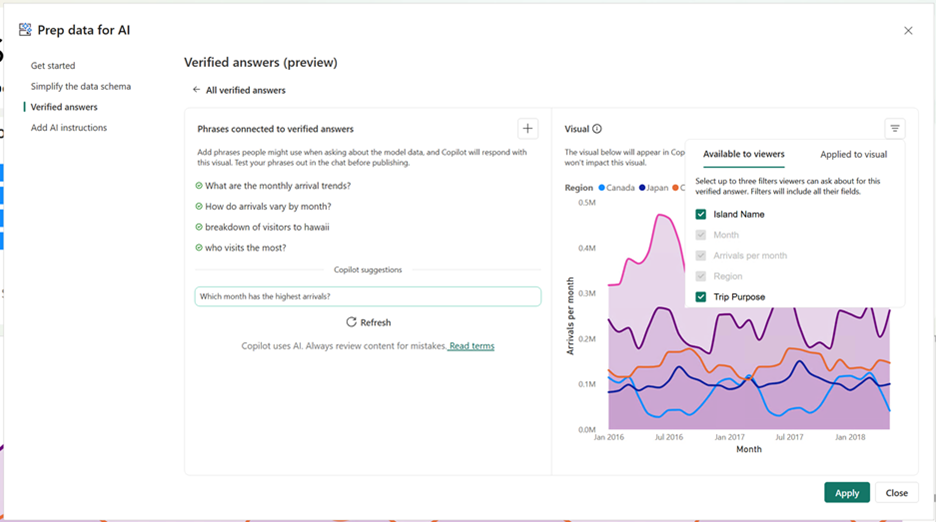Toggle the Arrivals per month checkbox
Screen dimensions: 936x522
tap(701, 256)
